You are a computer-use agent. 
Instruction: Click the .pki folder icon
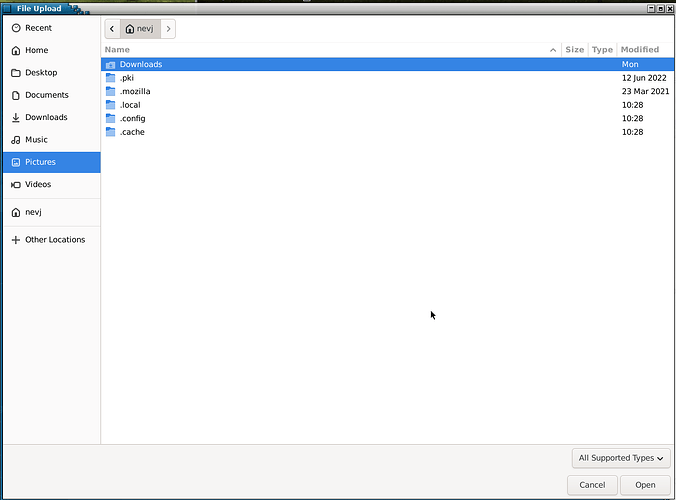click(111, 78)
